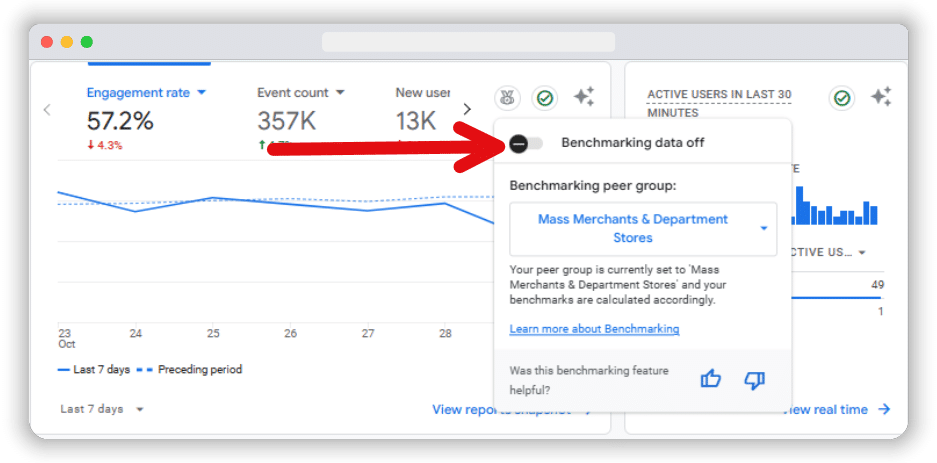Click the data quality checkmark icon beside the medal icon
937x463 pixels.
(x=544, y=98)
